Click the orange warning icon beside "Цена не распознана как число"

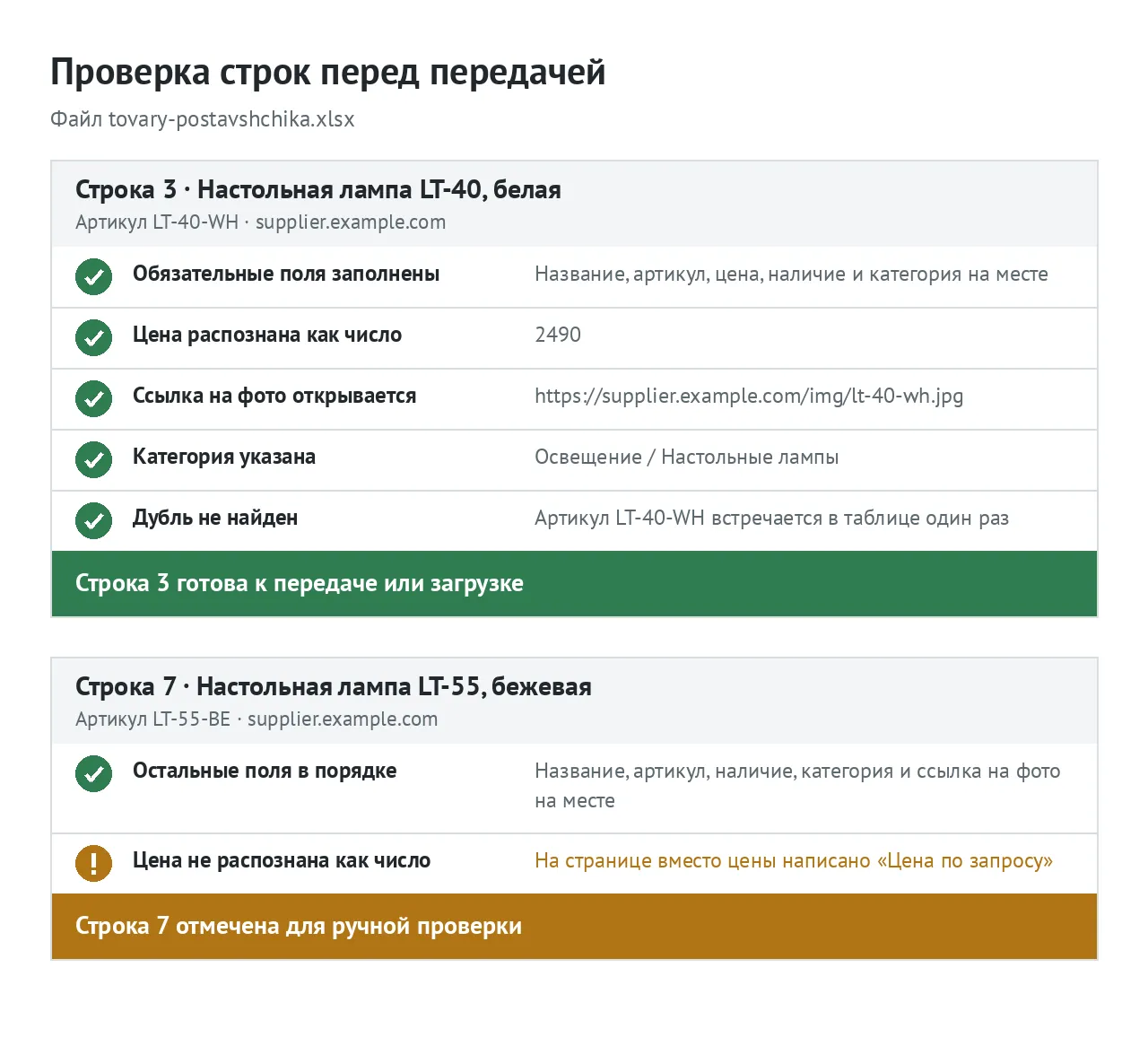93,863
